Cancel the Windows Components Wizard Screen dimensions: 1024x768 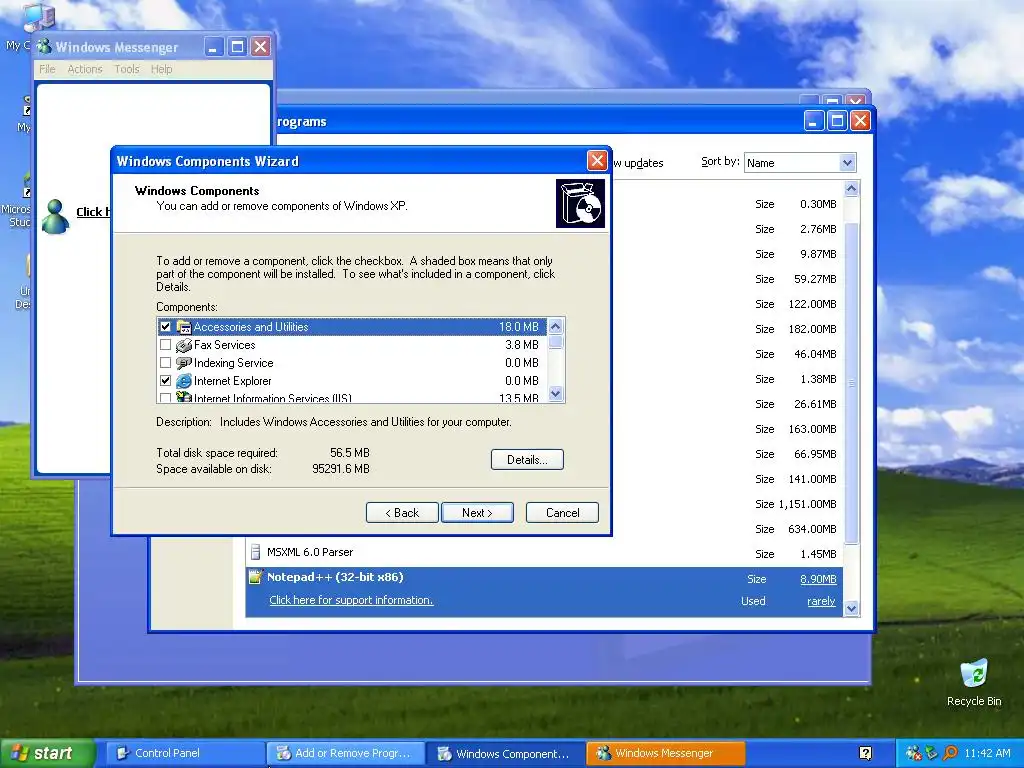(x=562, y=513)
